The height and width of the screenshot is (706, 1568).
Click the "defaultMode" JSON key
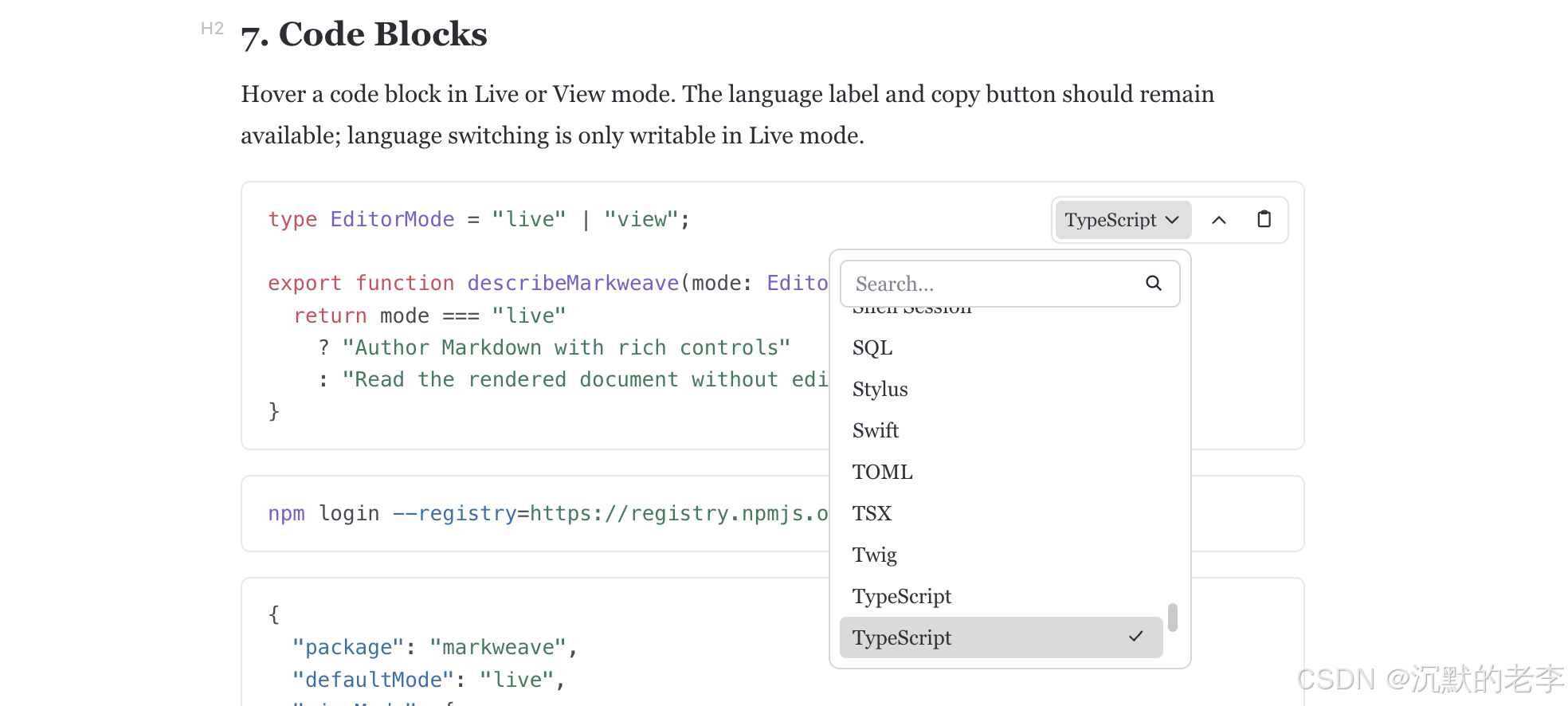tap(374, 680)
